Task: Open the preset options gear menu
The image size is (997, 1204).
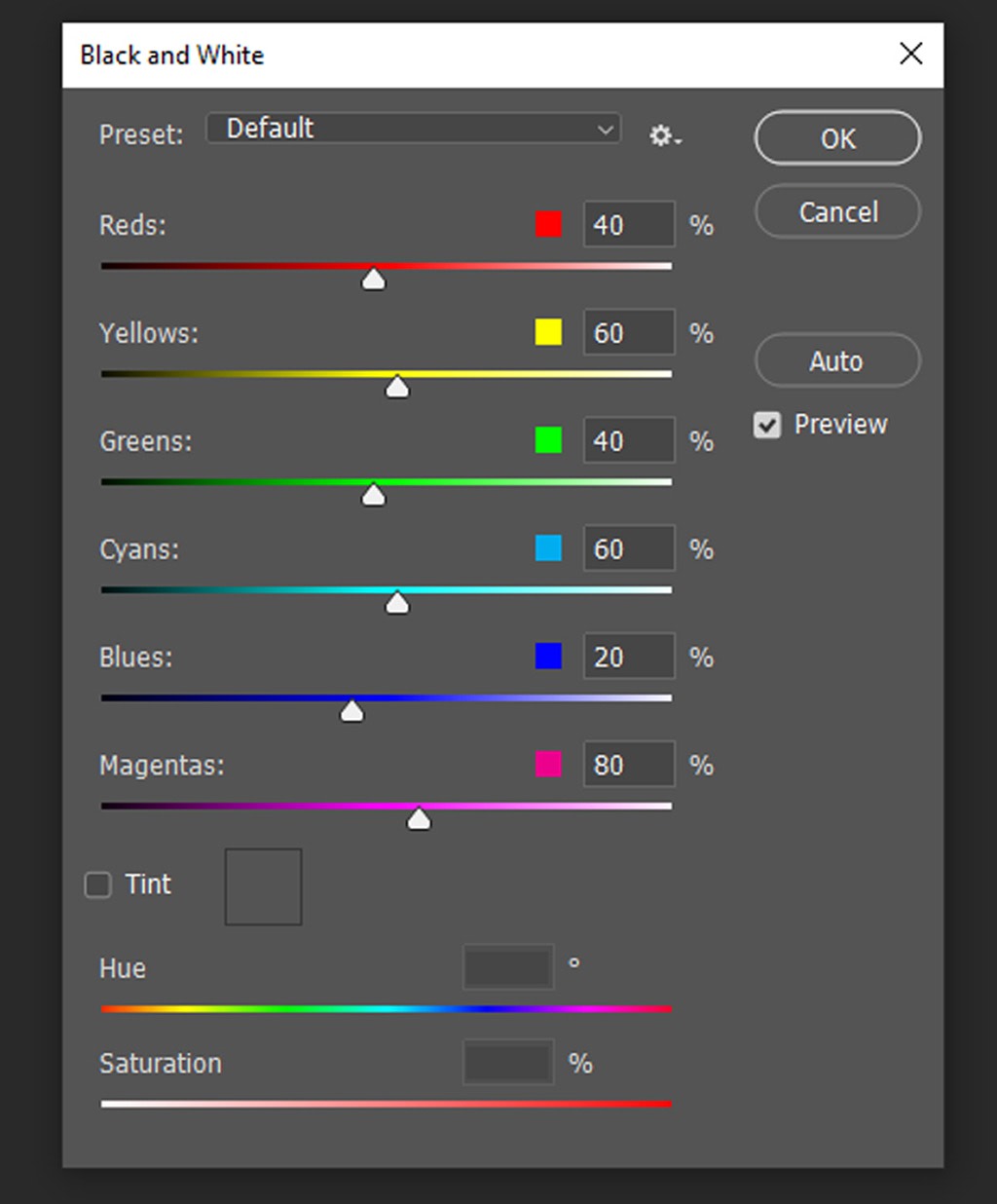Action: [x=665, y=136]
